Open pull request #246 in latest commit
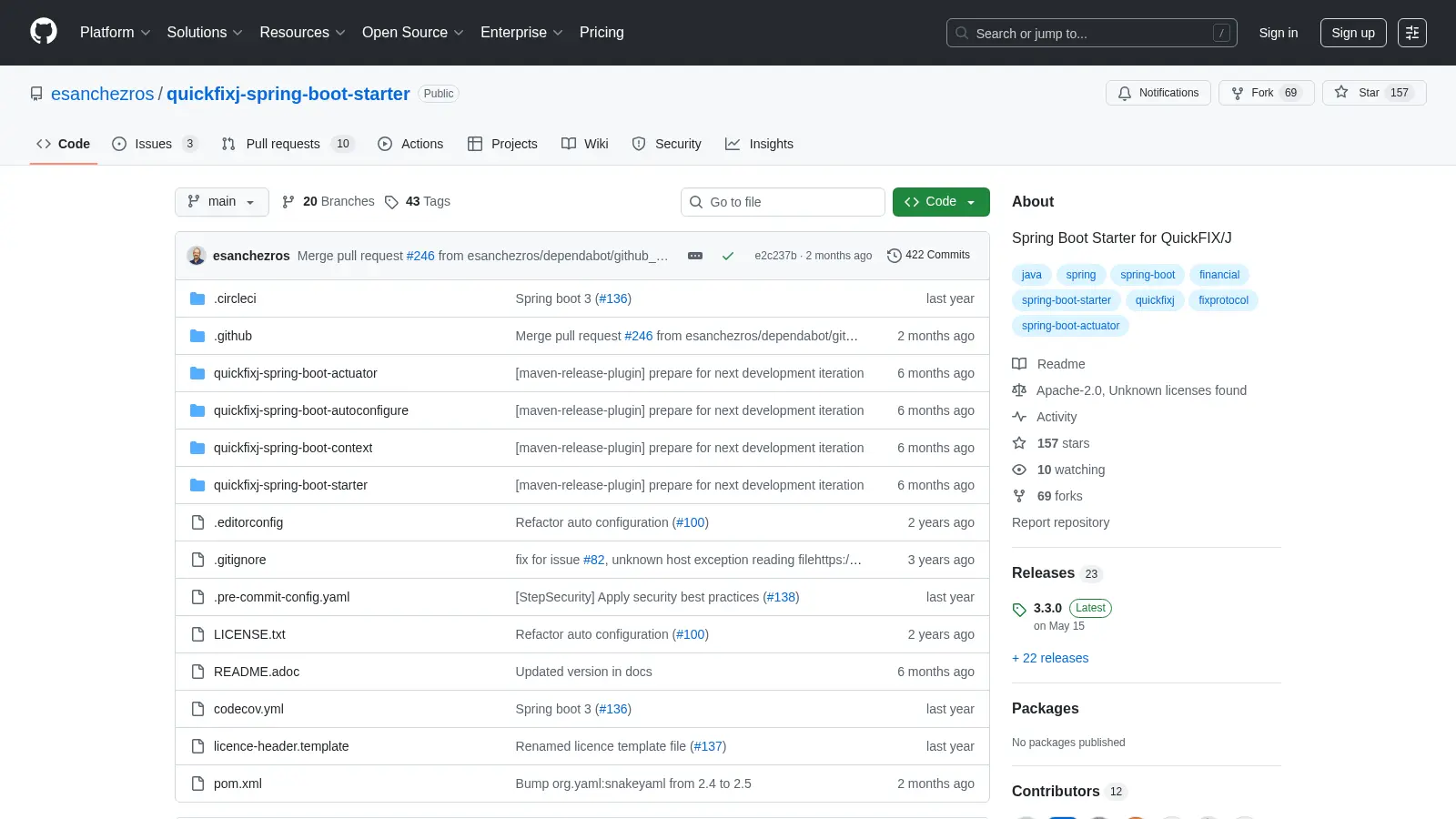 (420, 256)
